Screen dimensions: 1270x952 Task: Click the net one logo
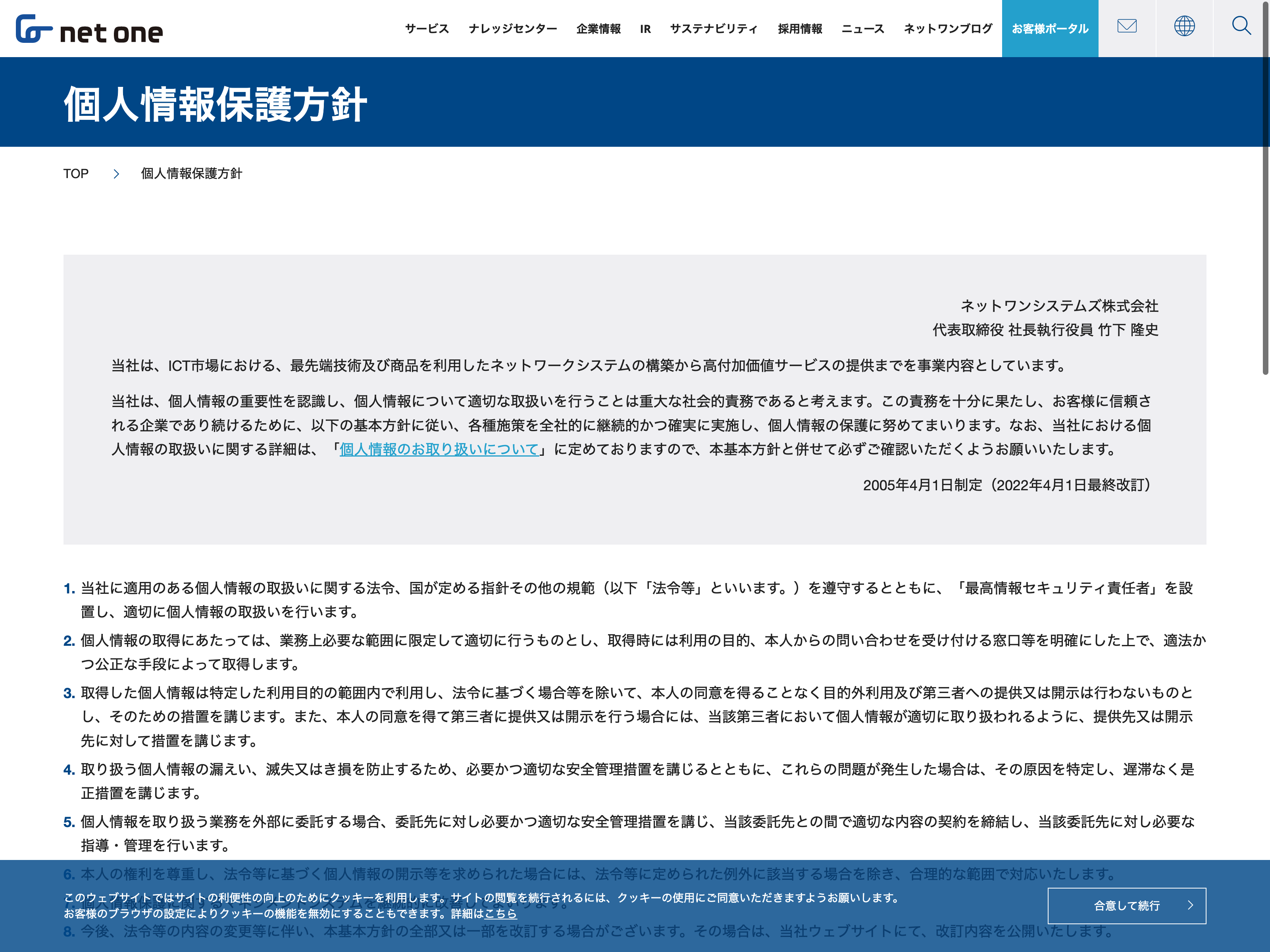click(89, 29)
